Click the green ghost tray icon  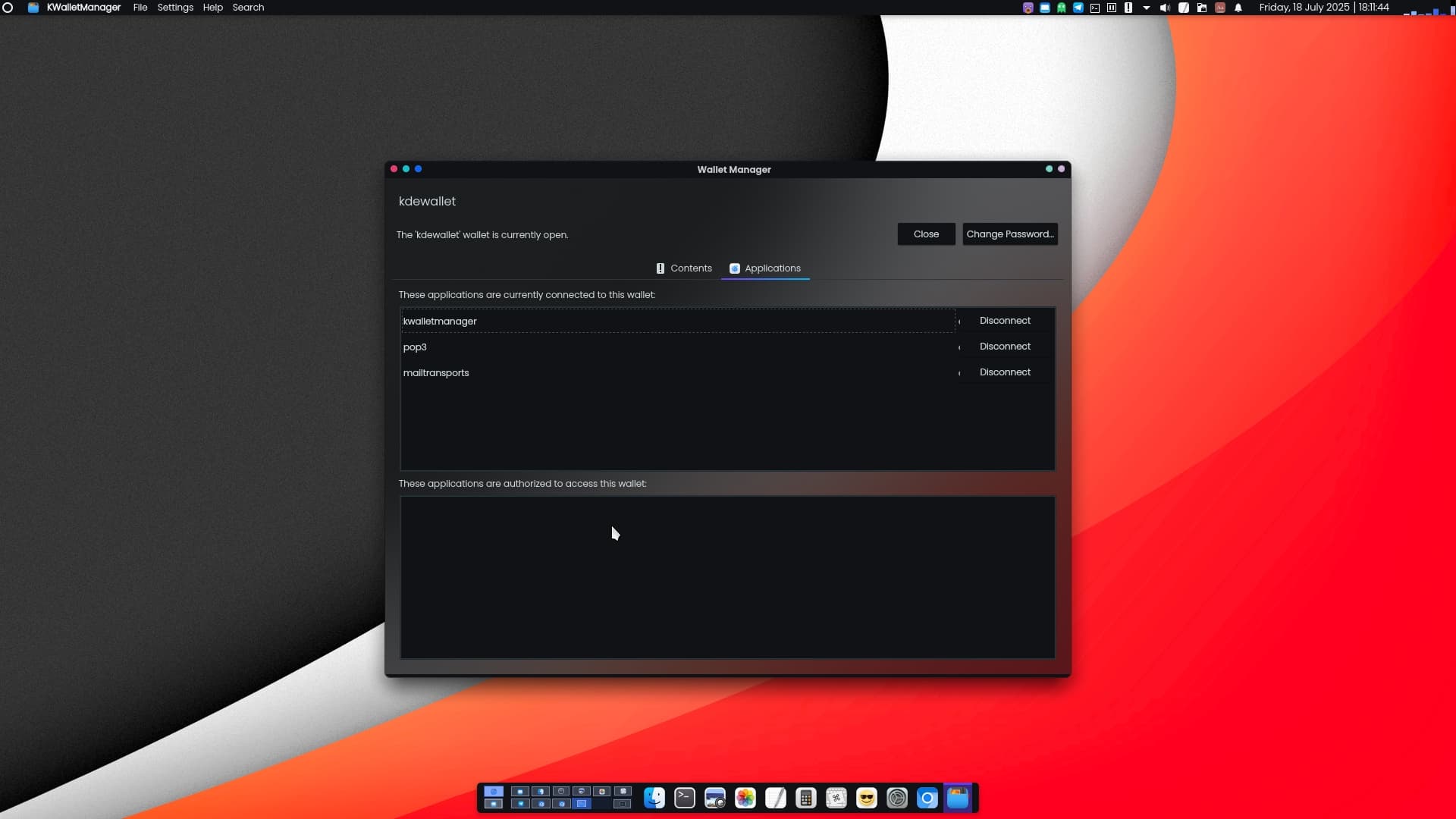coord(1062,8)
